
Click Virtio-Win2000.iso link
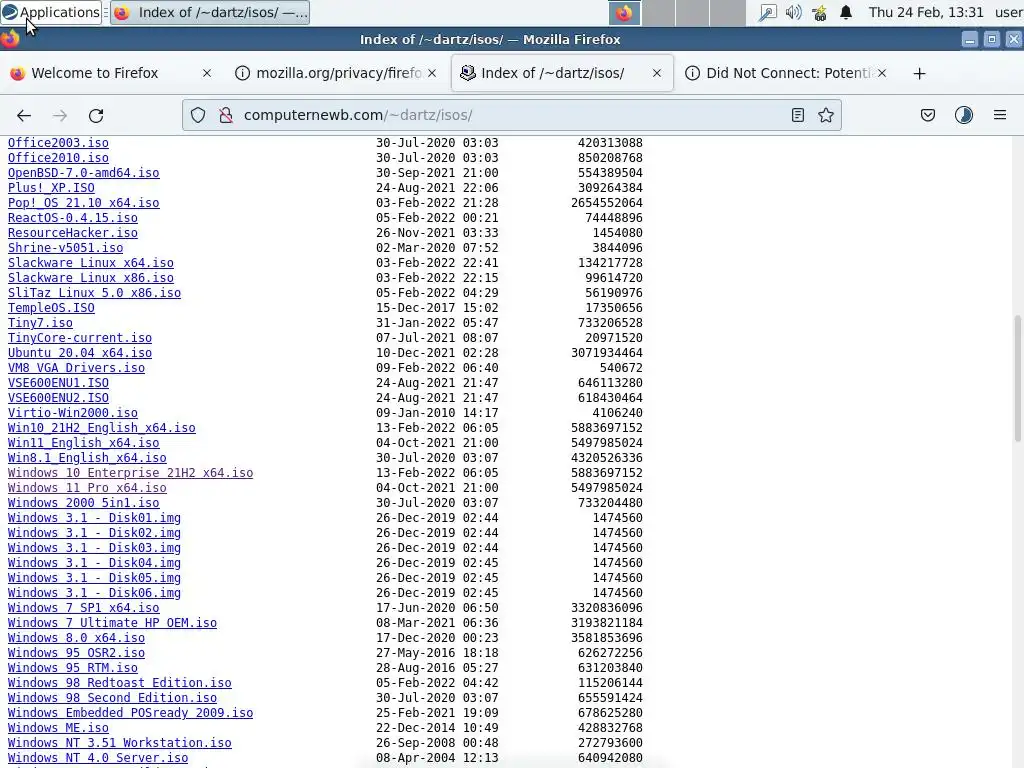[x=72, y=413]
